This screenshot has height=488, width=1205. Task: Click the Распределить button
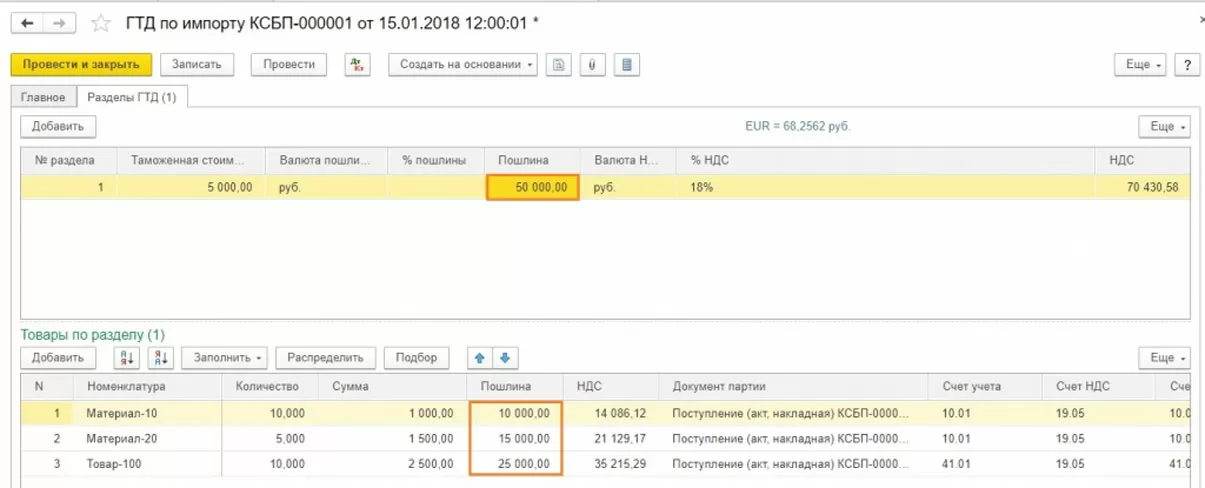(326, 358)
